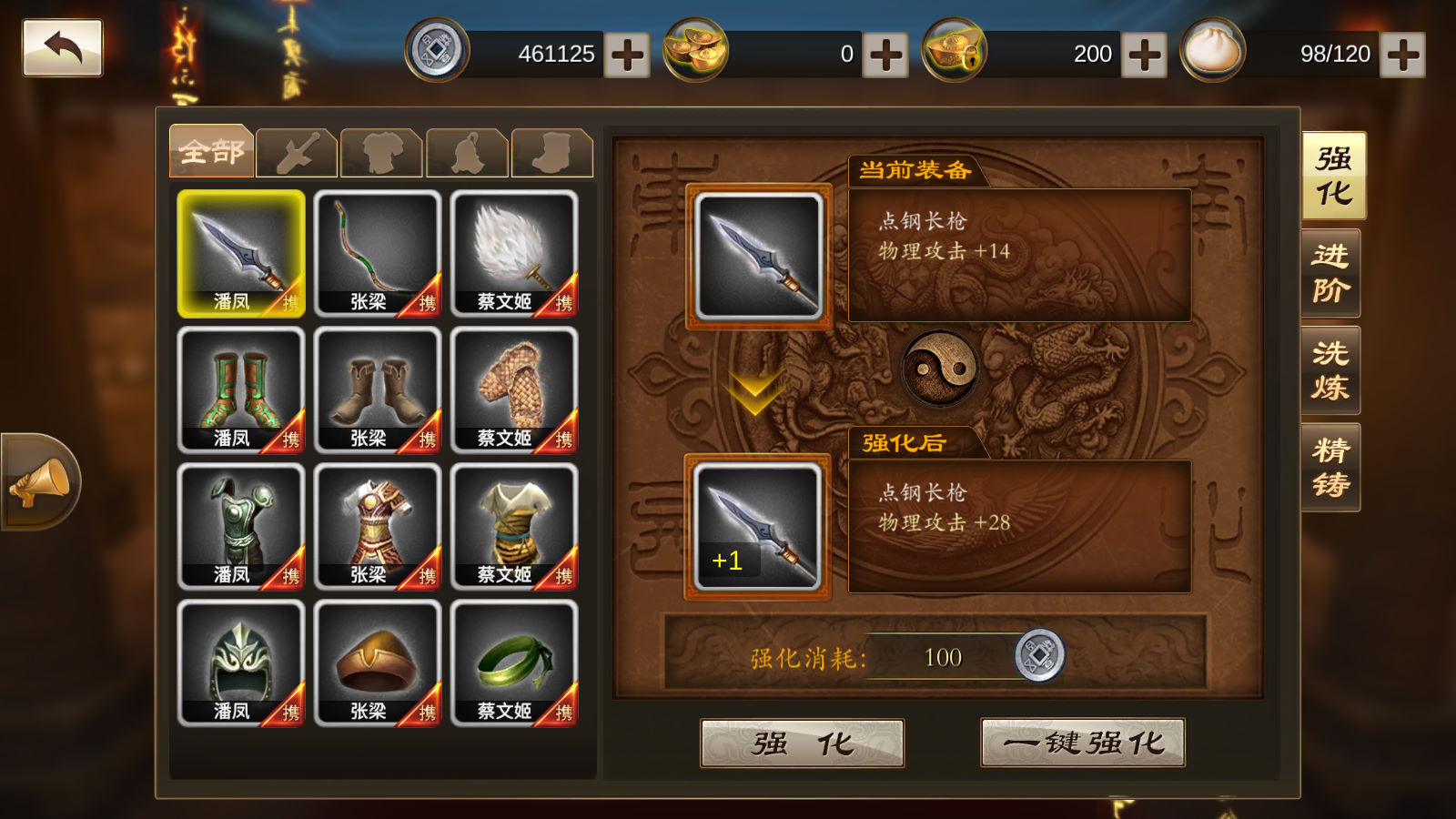
Task: Filter equipment by armor tab
Action: [x=381, y=152]
